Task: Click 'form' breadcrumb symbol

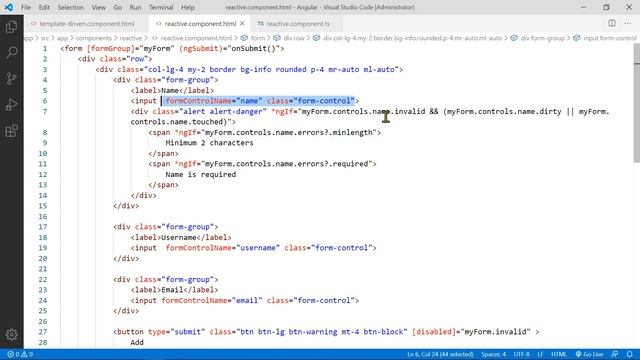Action: 258,38
